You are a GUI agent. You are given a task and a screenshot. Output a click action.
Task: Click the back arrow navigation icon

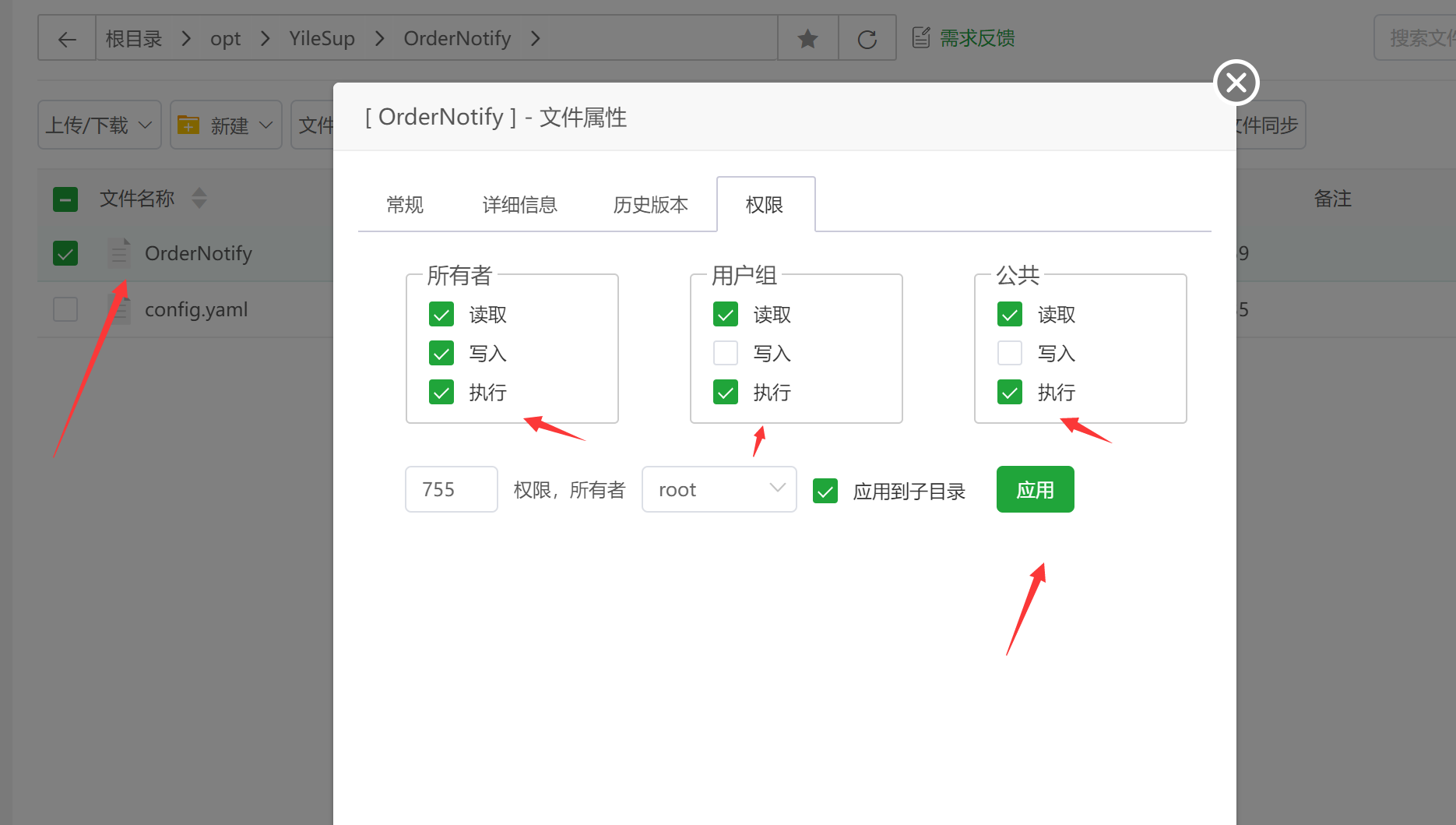pyautogui.click(x=67, y=39)
